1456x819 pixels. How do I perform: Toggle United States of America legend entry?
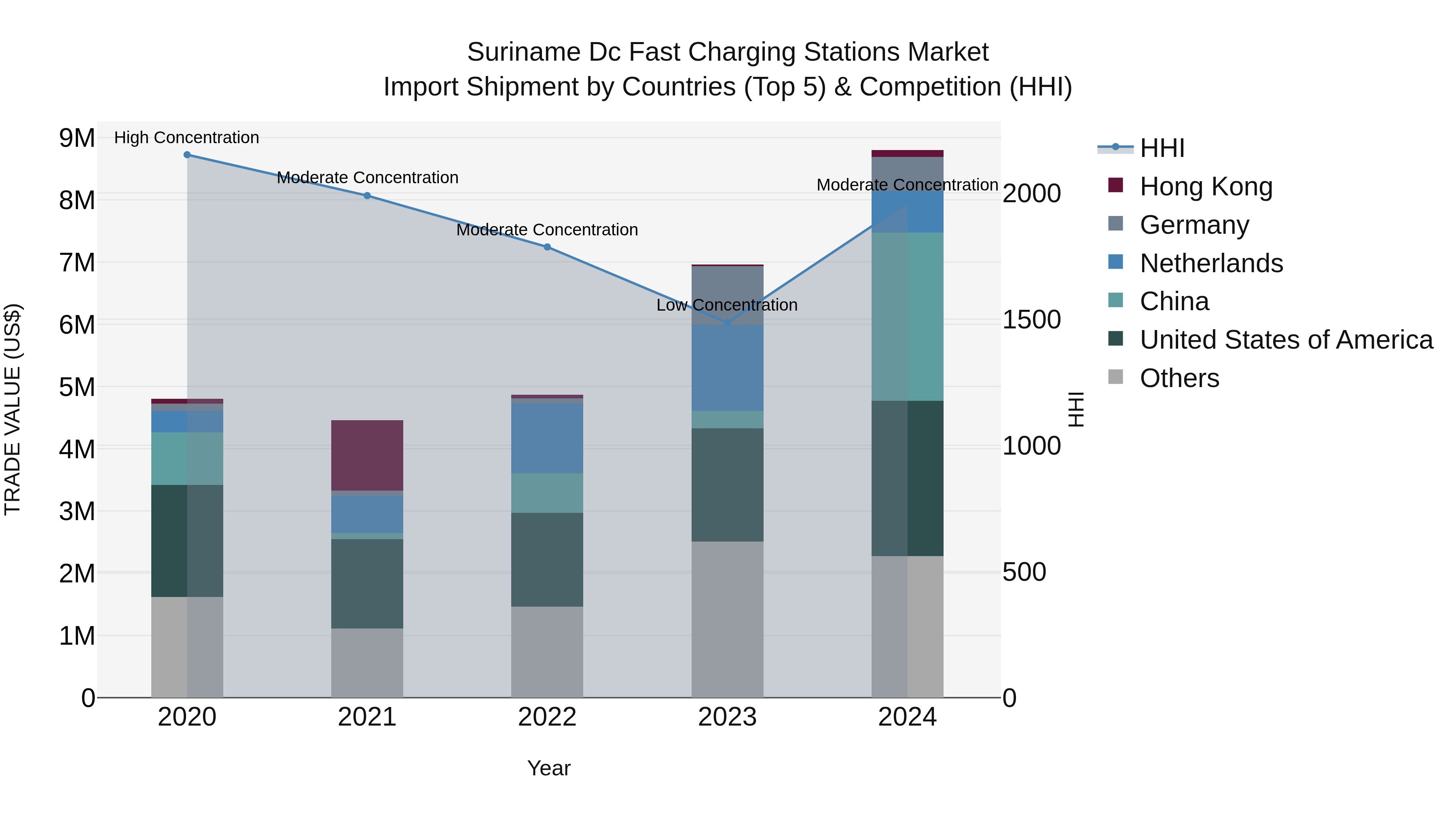pyautogui.click(x=1271, y=340)
